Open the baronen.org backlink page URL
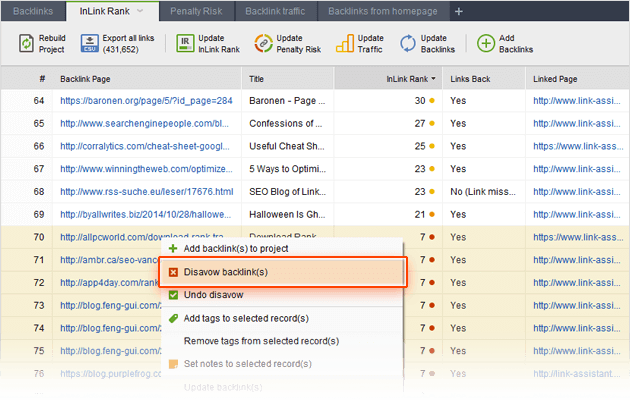Screen dimensions: 630x400 point(146,100)
